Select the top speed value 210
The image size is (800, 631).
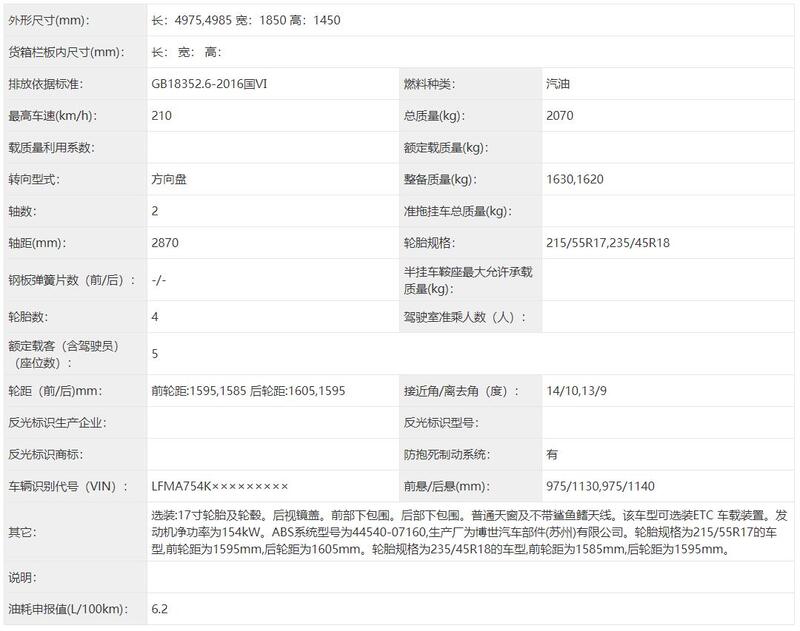pos(161,116)
